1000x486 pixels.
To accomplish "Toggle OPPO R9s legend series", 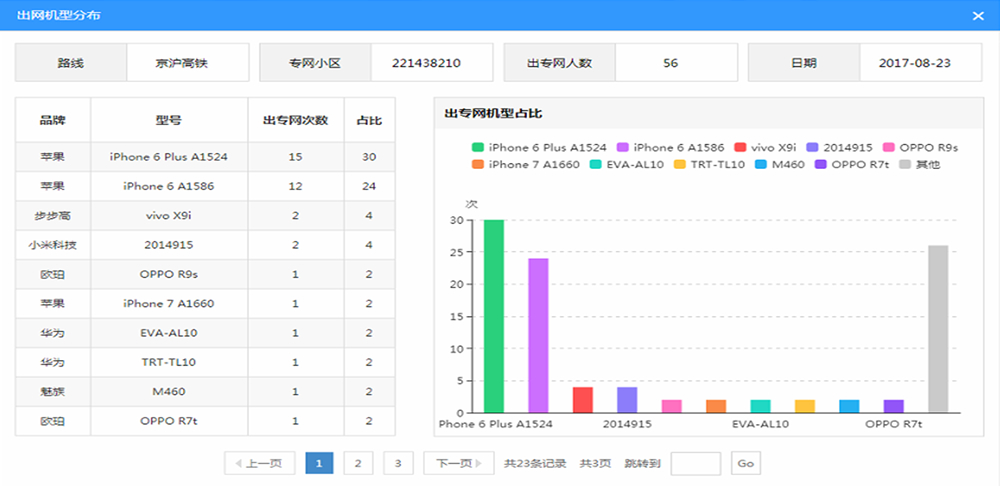I will coord(920,147).
